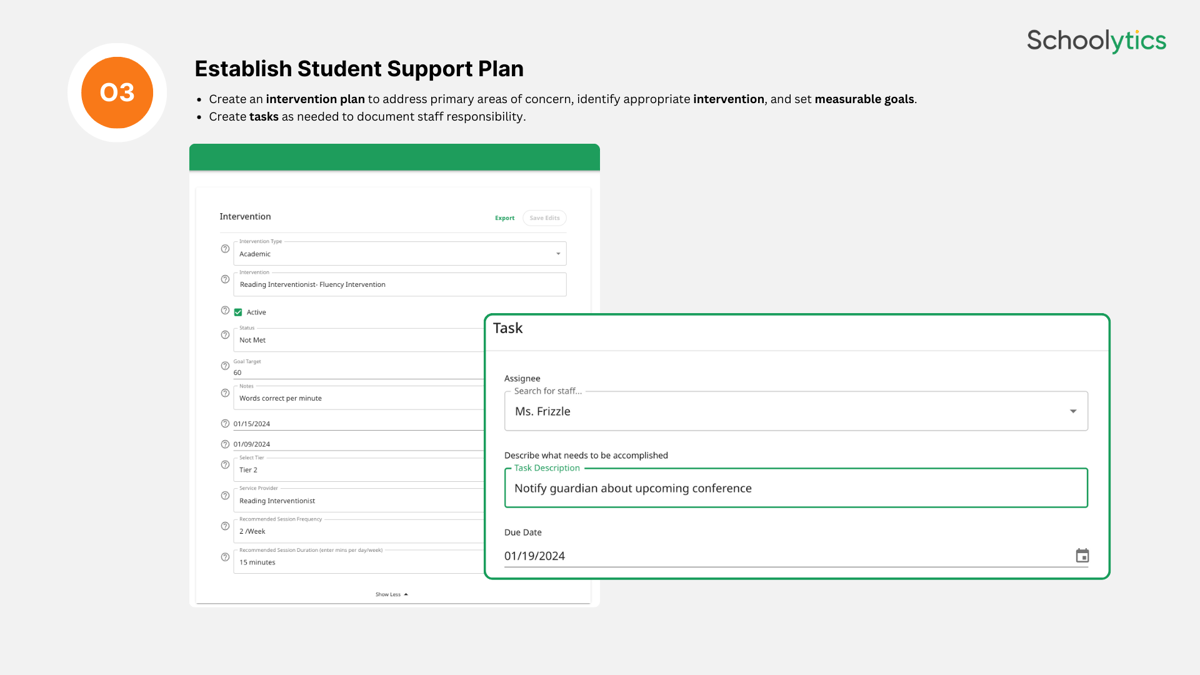Open the Due Date calendar picker

coord(1082,556)
